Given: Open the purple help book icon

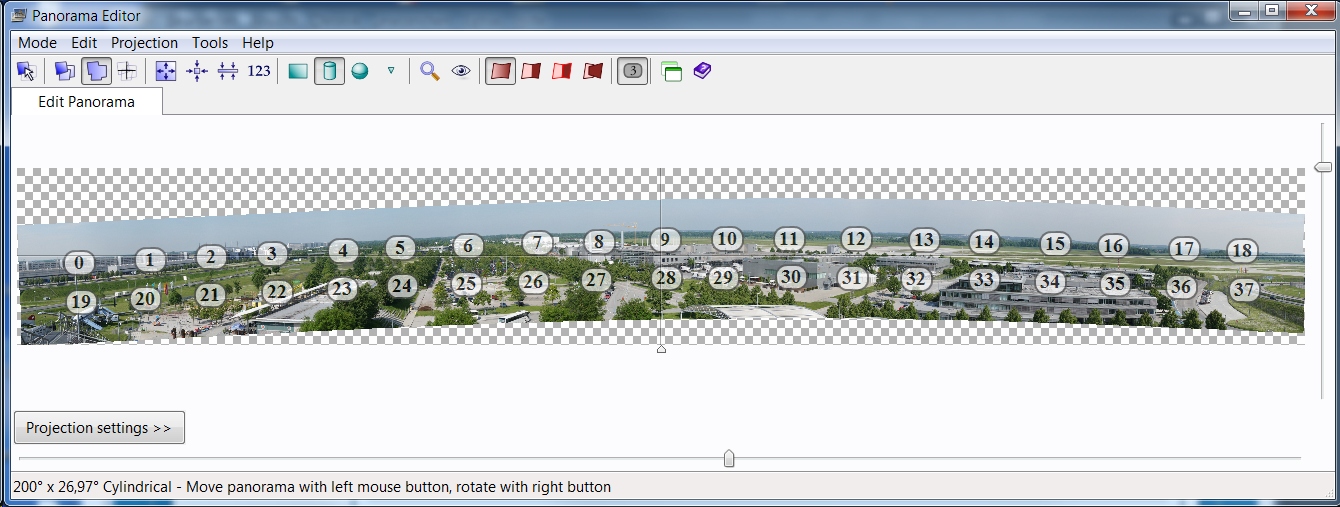Looking at the screenshot, I should tap(702, 71).
